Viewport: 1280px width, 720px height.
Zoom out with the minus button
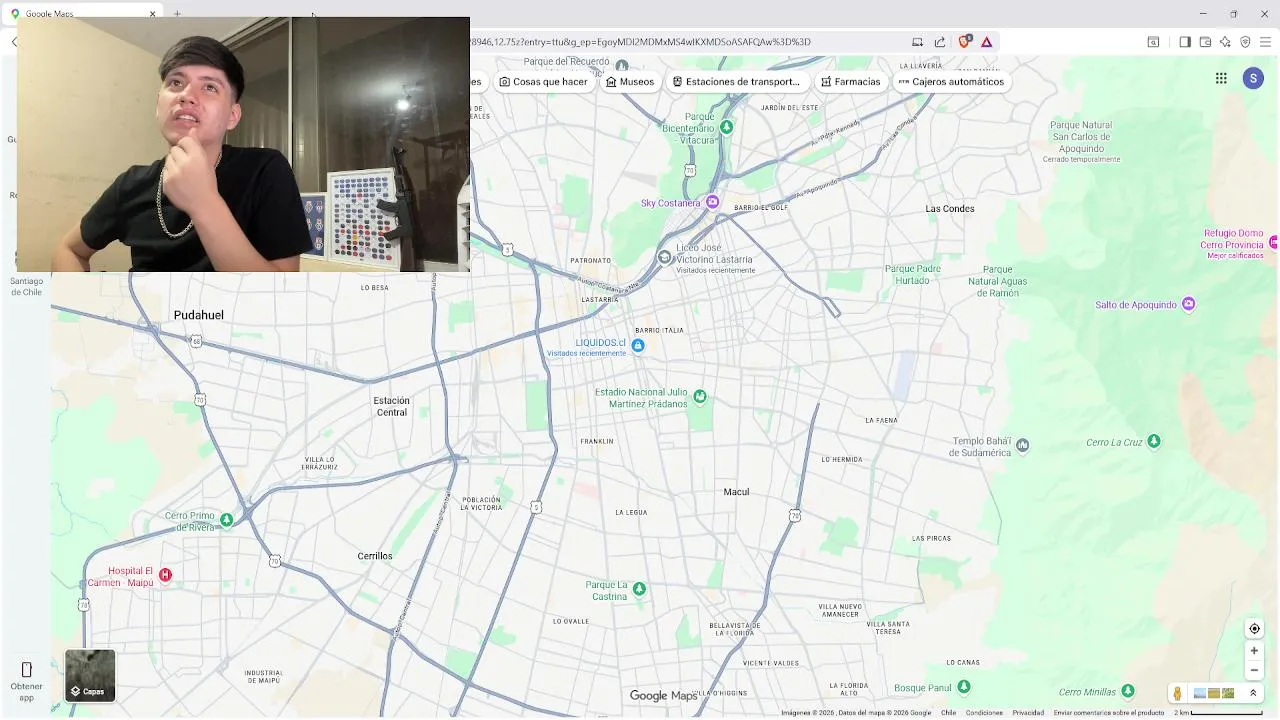(1254, 670)
